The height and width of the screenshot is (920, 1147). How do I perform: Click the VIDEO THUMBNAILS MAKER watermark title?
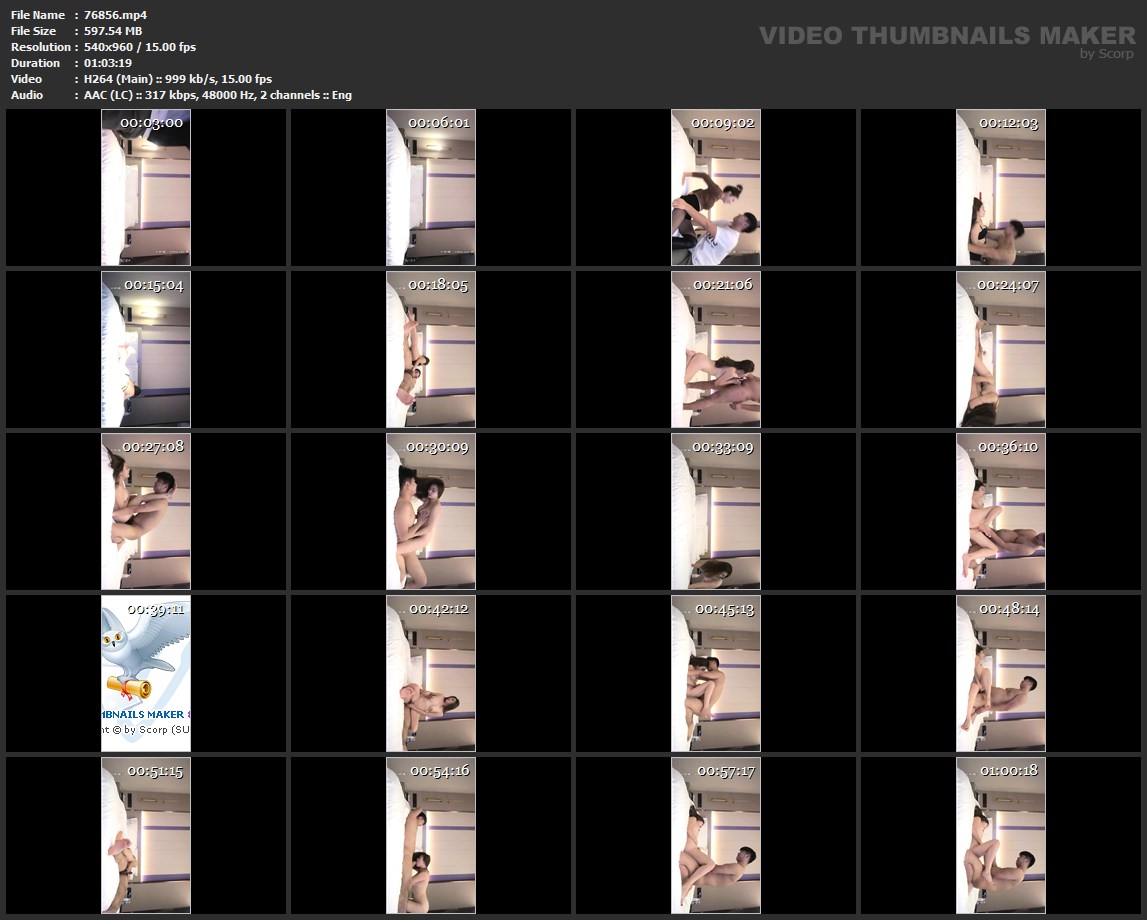(x=946, y=36)
